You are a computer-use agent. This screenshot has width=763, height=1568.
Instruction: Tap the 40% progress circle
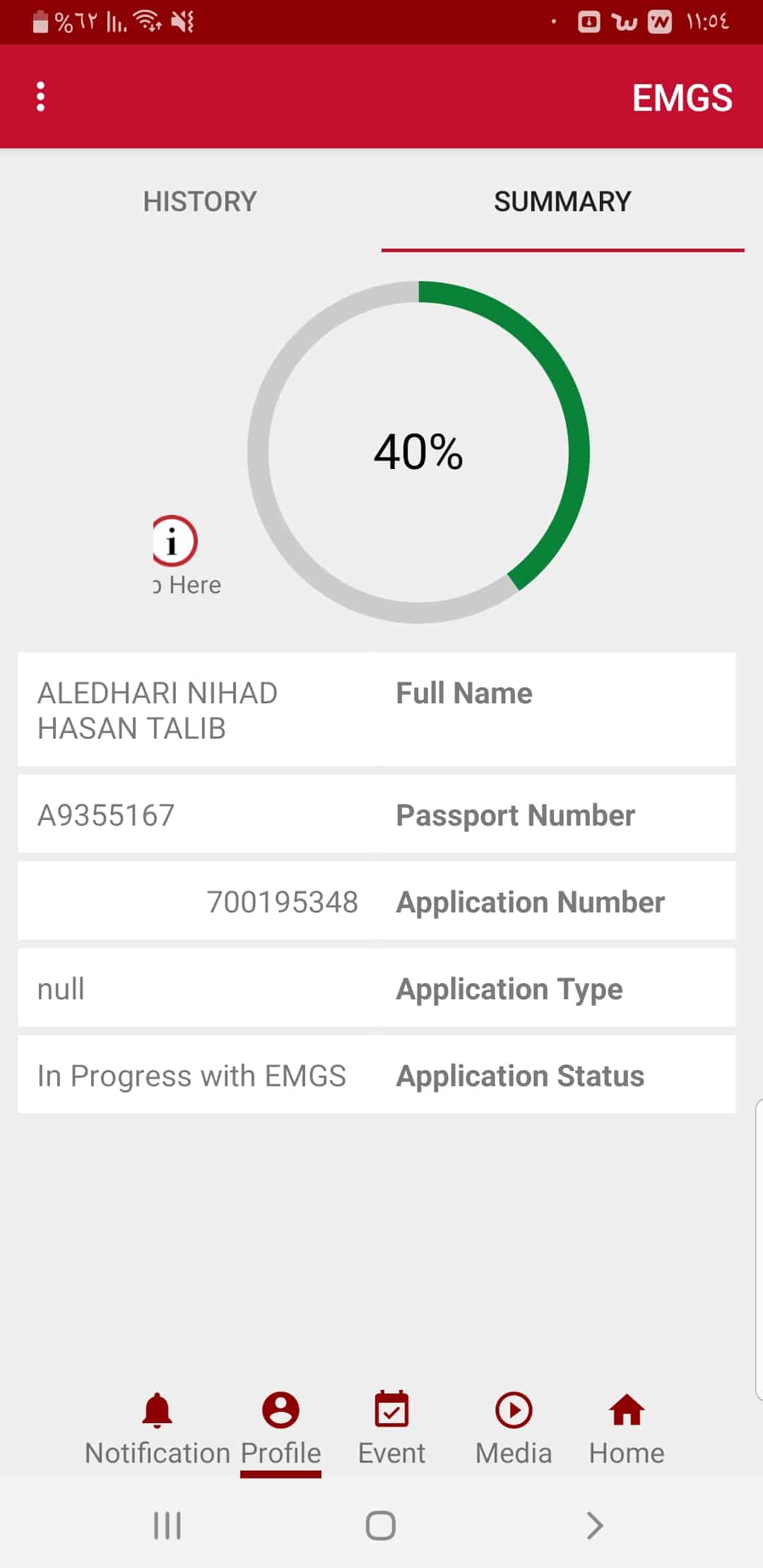(x=418, y=452)
